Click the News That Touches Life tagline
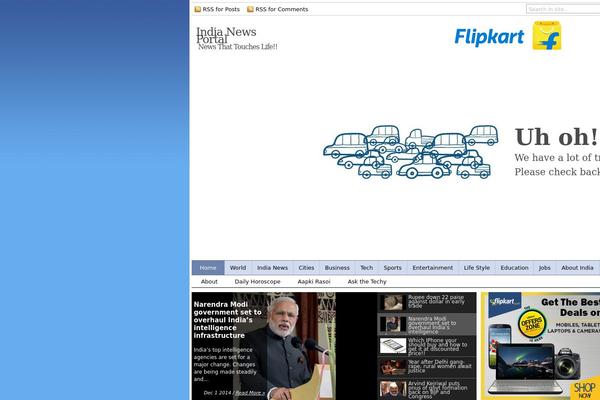The height and width of the screenshot is (400, 600). 238,47
